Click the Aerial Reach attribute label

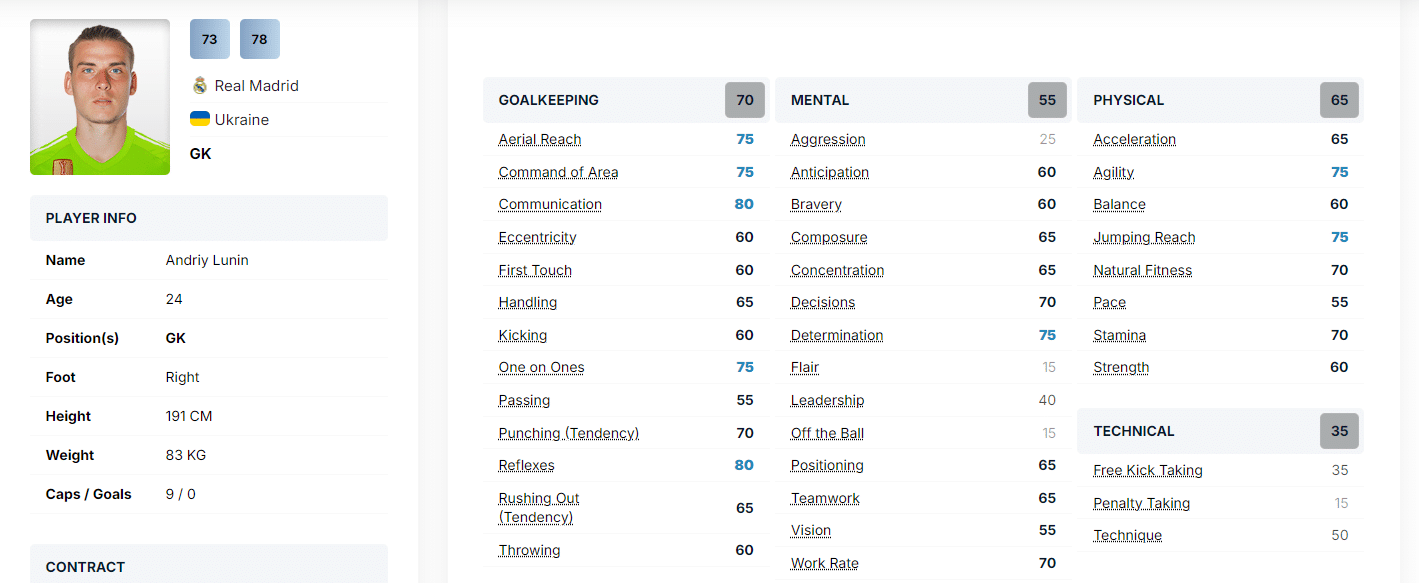540,140
